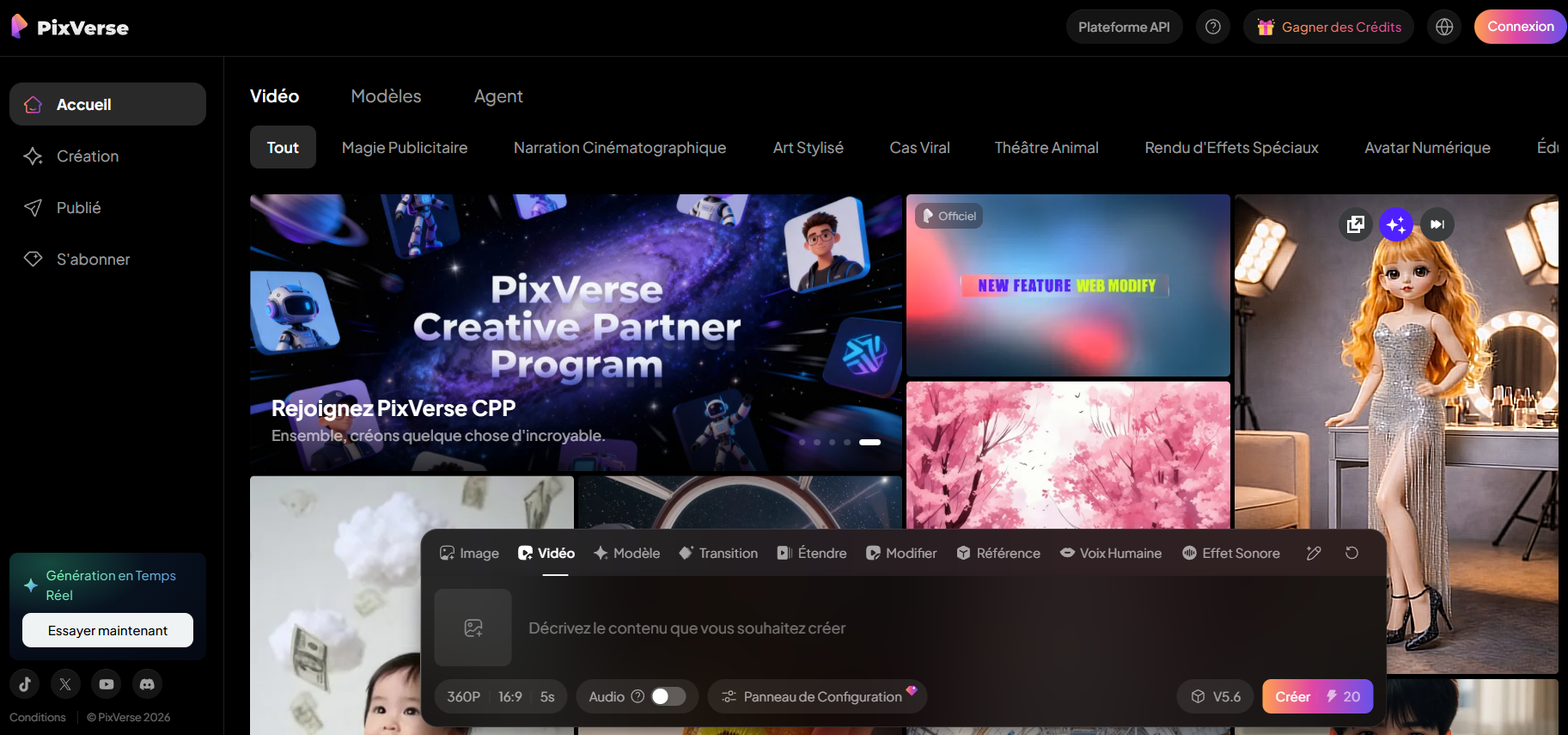The height and width of the screenshot is (735, 1568).
Task: Open the help question mark icon
Action: coord(1212,27)
